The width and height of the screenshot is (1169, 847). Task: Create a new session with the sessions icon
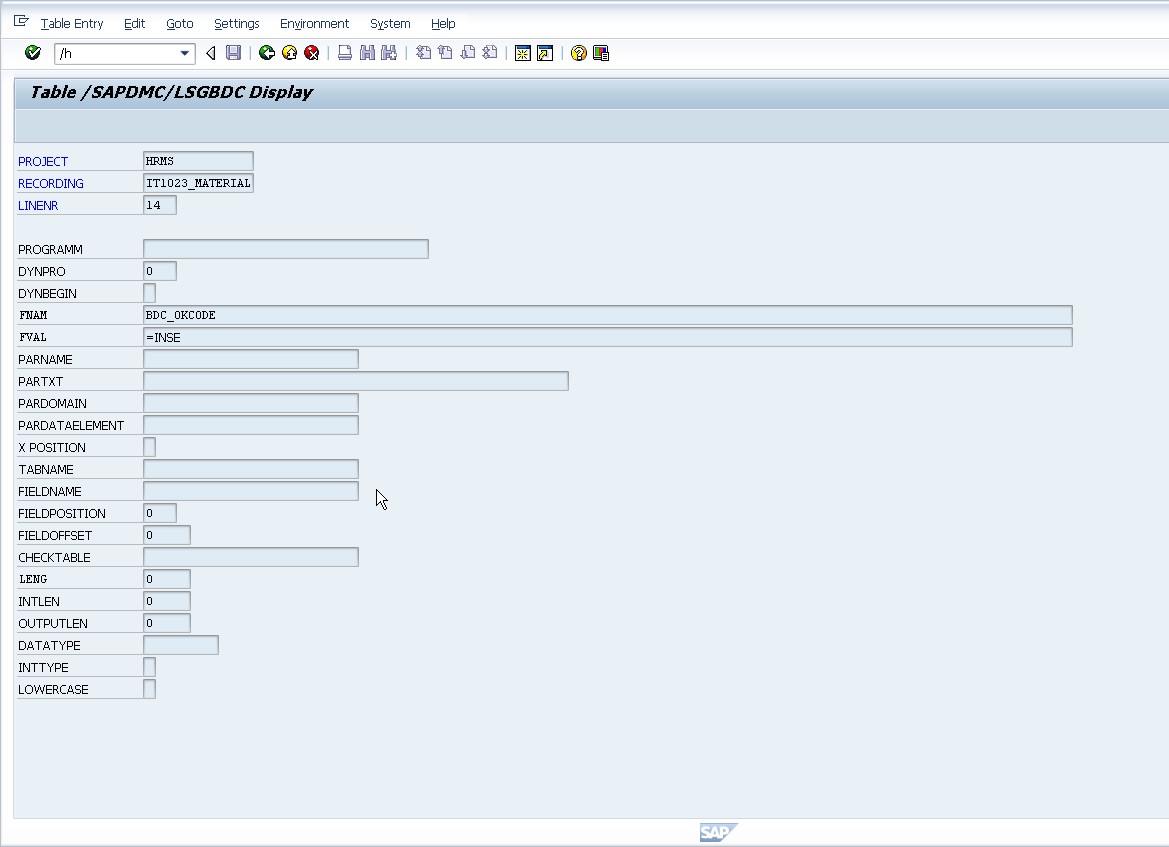(522, 53)
